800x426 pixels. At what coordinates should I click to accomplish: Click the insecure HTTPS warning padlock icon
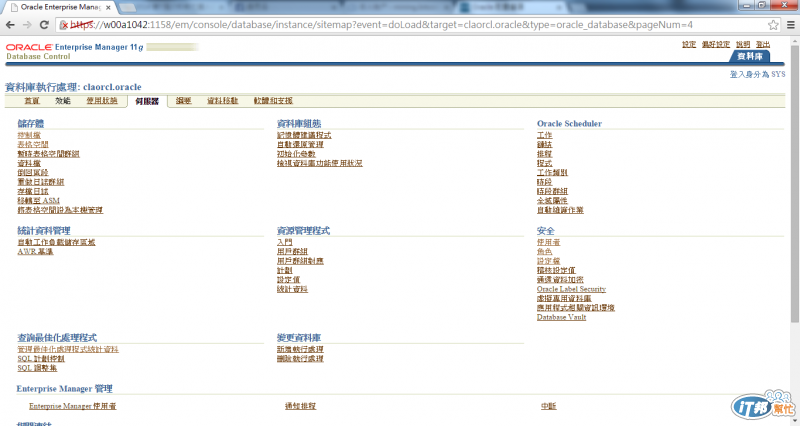tap(64, 24)
